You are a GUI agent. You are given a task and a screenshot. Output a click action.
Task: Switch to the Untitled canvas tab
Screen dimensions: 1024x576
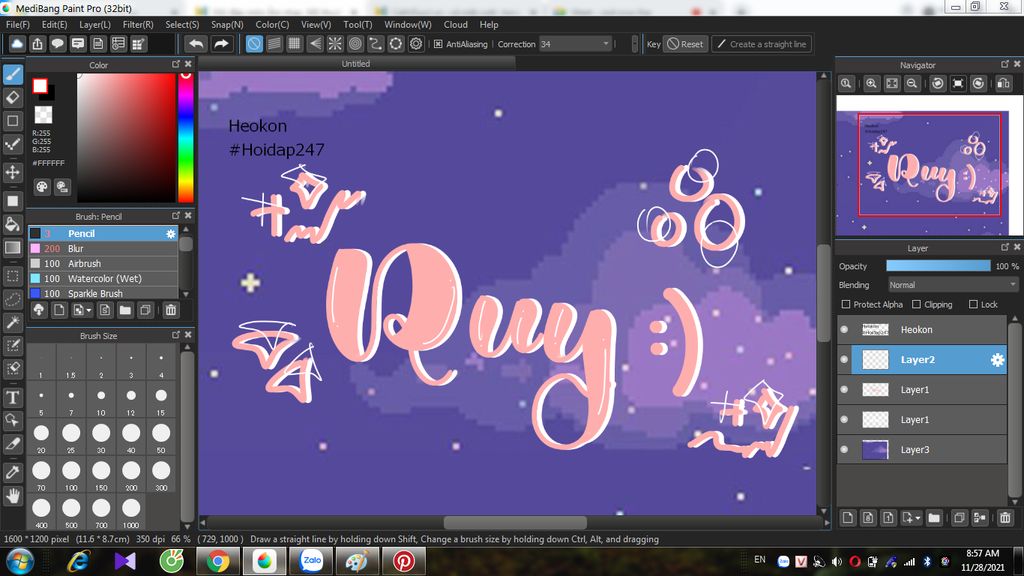point(356,63)
